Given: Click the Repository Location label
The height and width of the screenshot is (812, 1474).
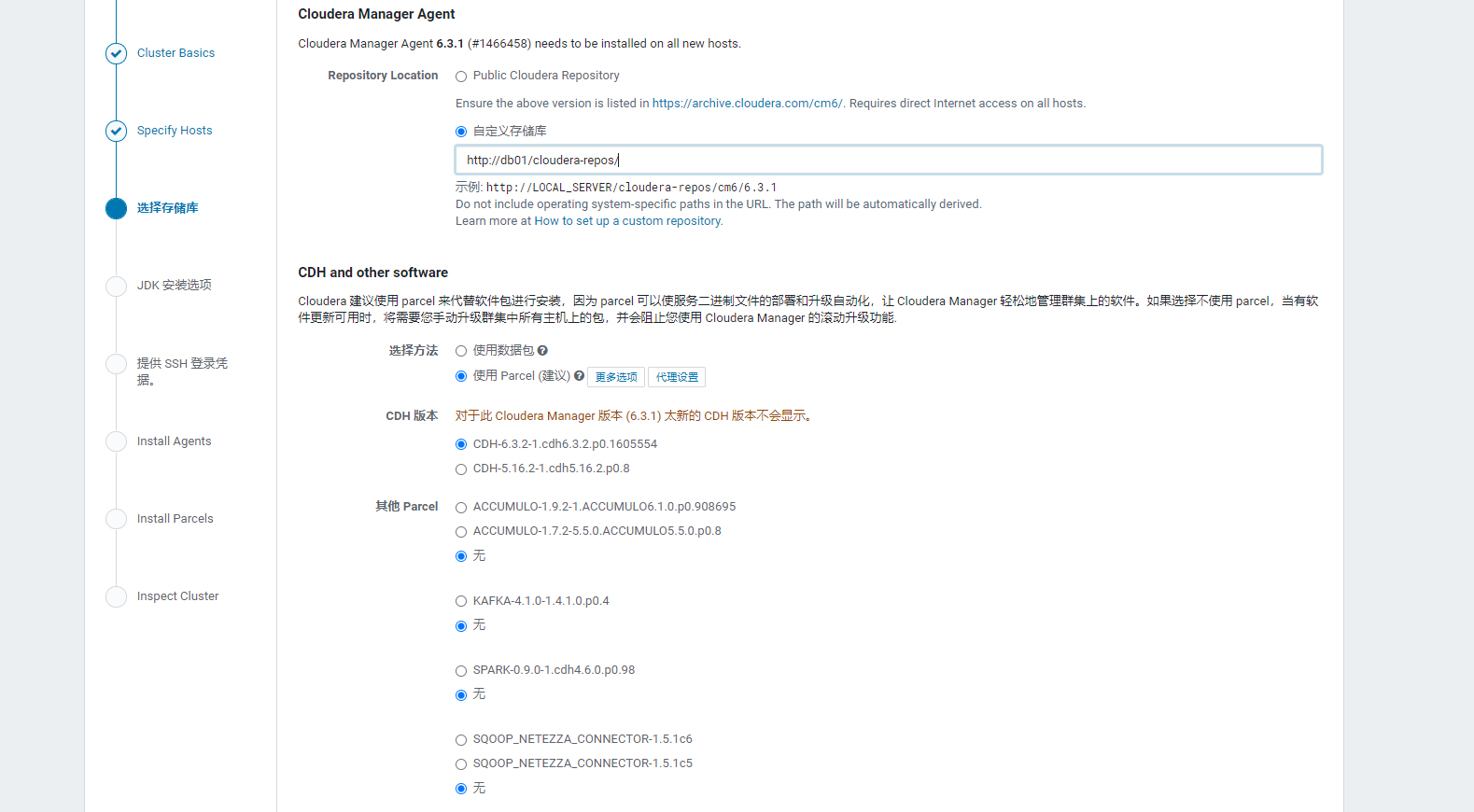Looking at the screenshot, I should [383, 76].
